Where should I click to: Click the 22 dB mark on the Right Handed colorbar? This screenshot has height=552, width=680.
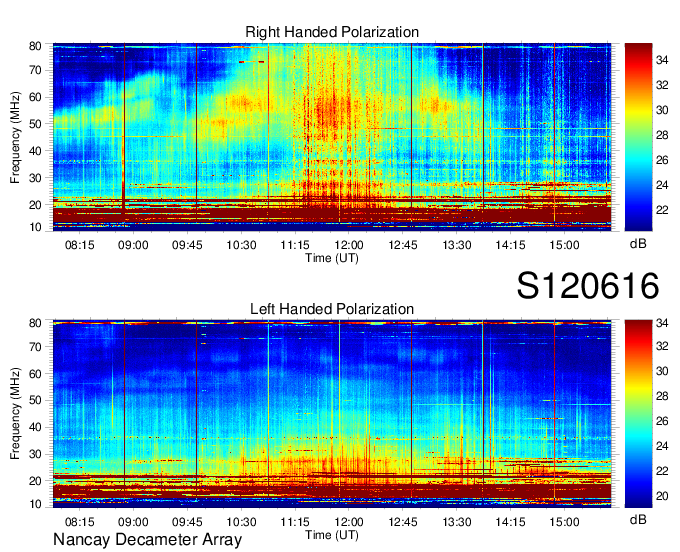662,210
